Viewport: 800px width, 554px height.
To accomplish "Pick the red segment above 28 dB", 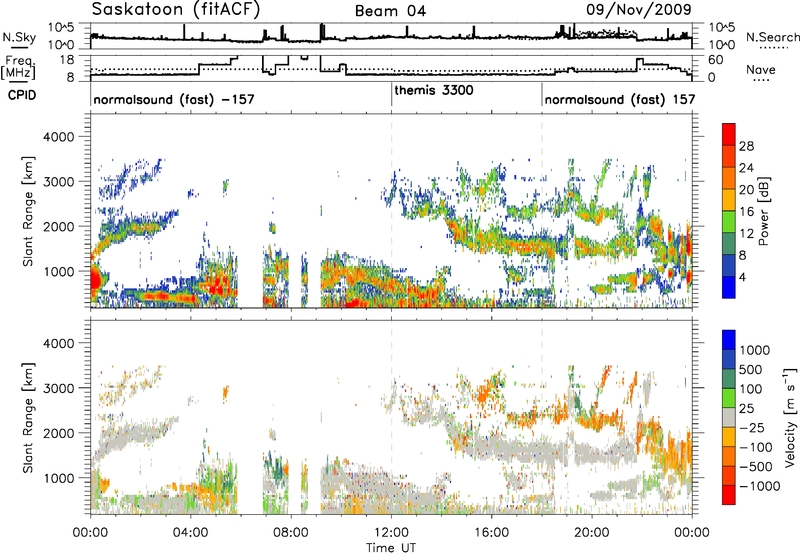I will coord(729,134).
